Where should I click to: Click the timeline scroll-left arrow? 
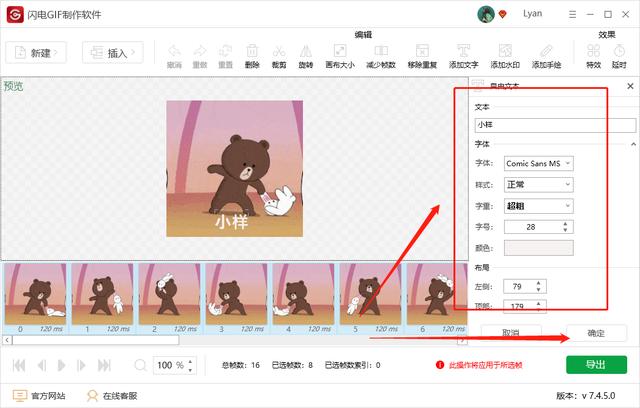pos(7,340)
